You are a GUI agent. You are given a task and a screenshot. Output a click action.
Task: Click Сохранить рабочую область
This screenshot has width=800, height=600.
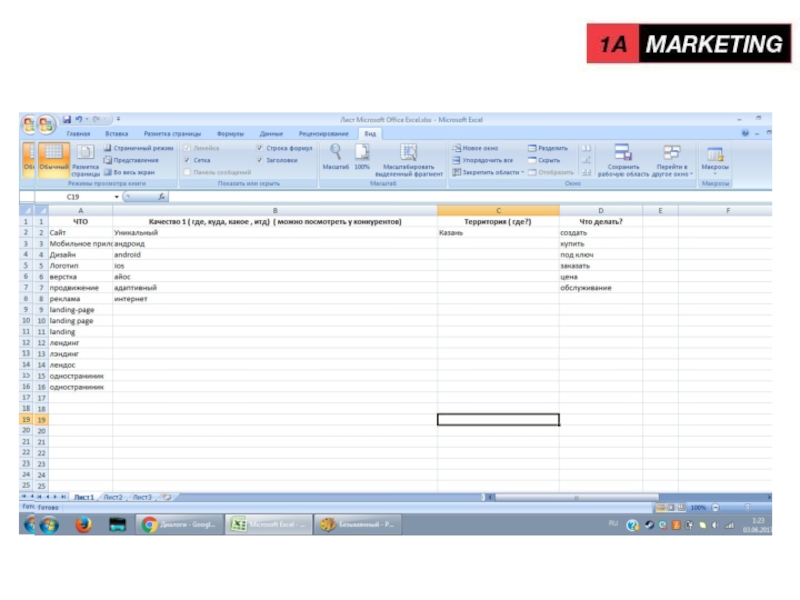pos(623,160)
